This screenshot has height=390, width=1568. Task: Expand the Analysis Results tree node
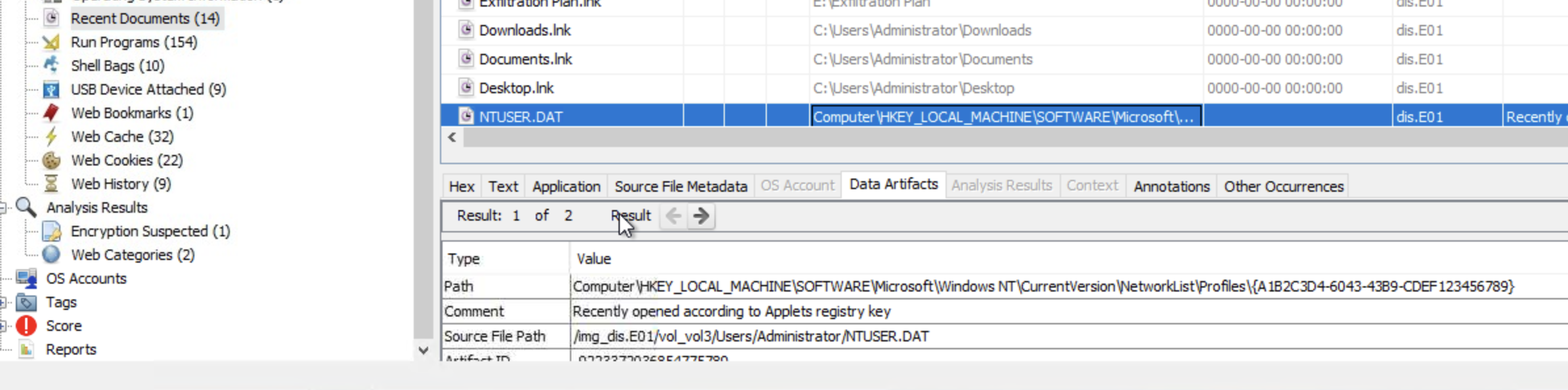(3, 208)
